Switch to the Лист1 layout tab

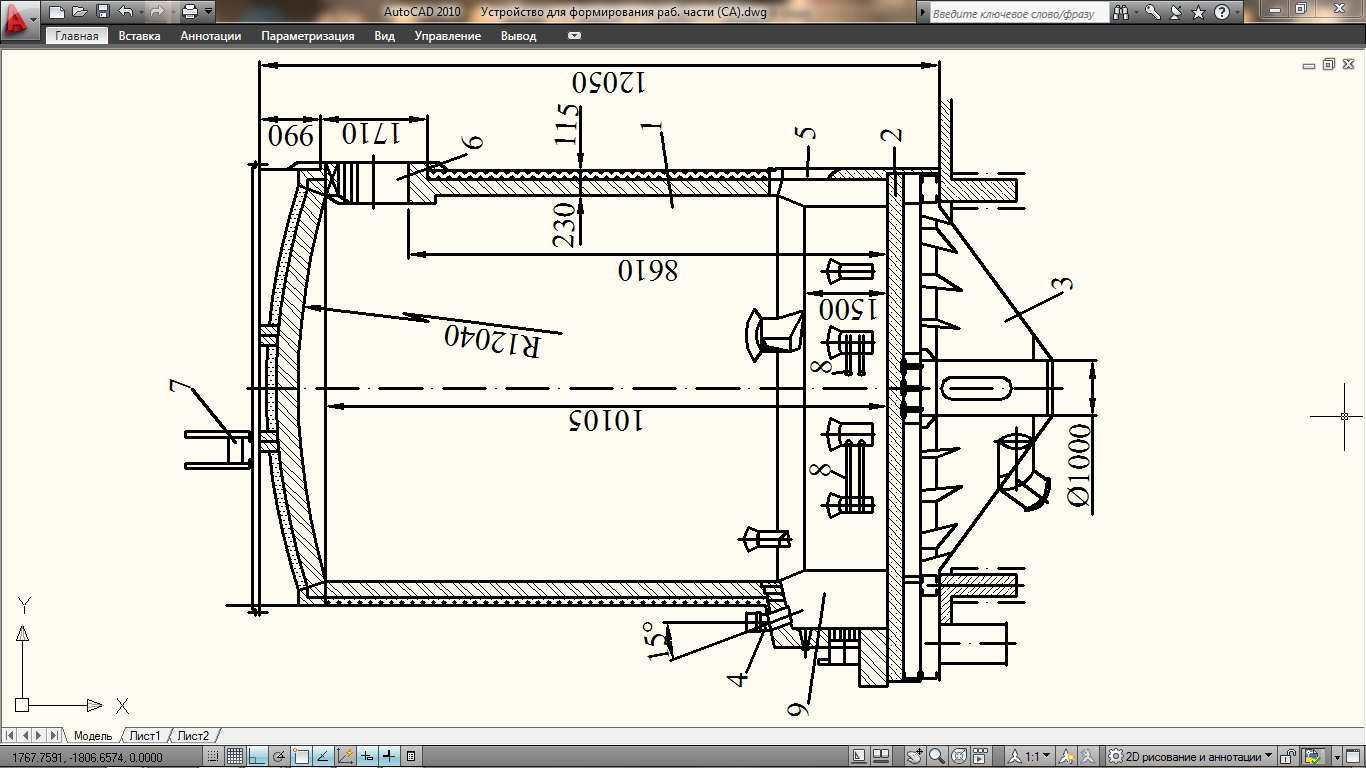[145, 736]
